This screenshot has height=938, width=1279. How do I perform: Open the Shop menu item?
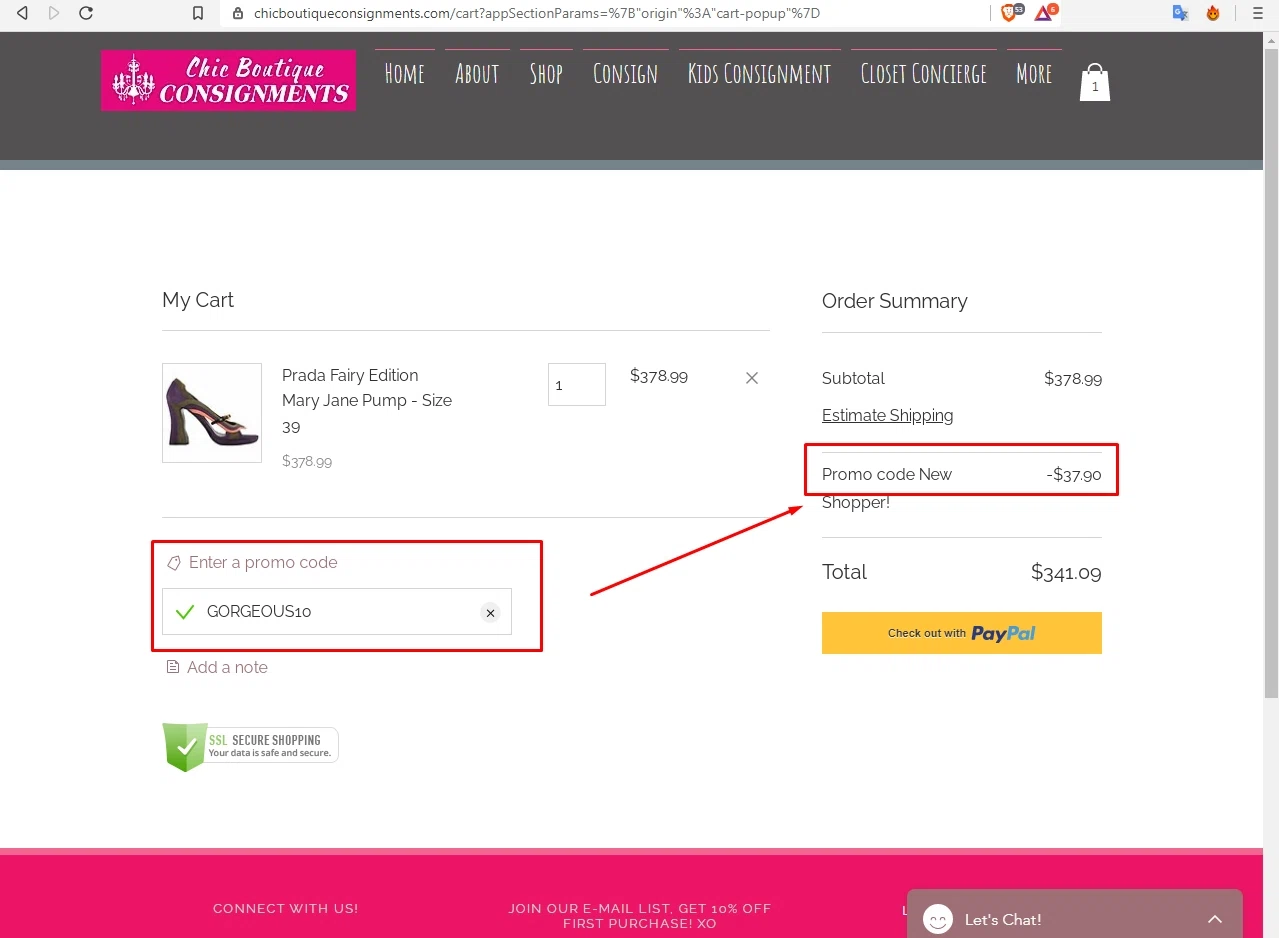(546, 74)
